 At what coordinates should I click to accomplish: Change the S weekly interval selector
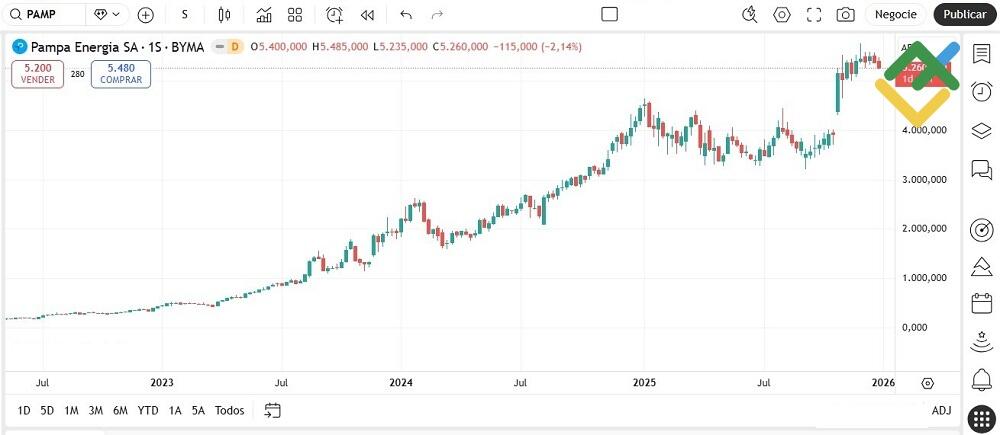185,14
